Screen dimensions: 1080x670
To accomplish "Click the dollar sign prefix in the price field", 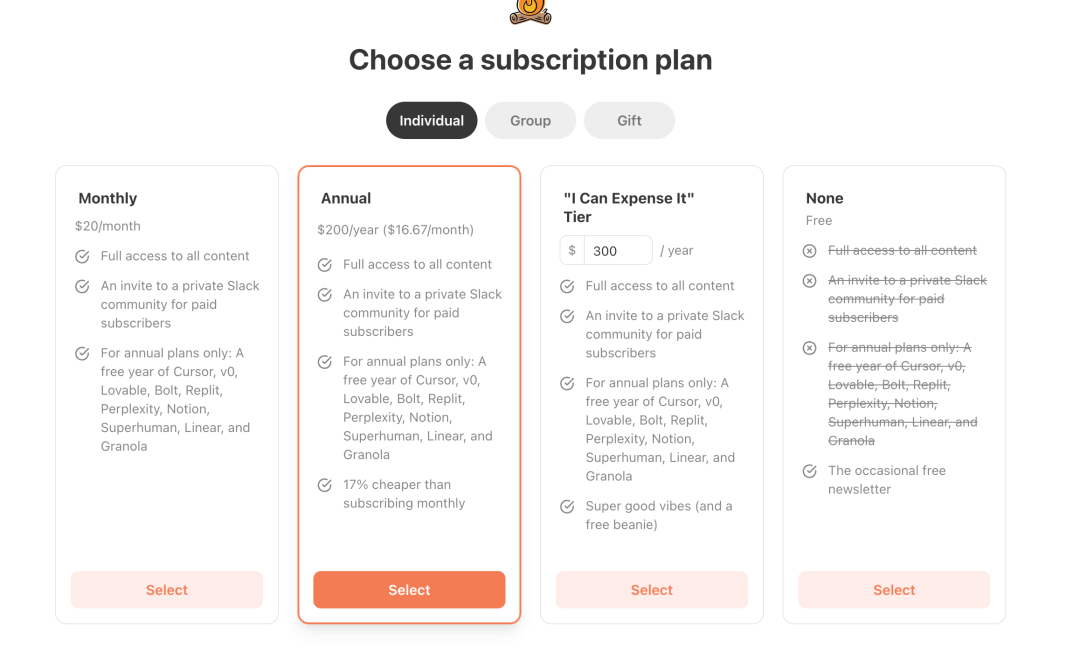I will (572, 251).
